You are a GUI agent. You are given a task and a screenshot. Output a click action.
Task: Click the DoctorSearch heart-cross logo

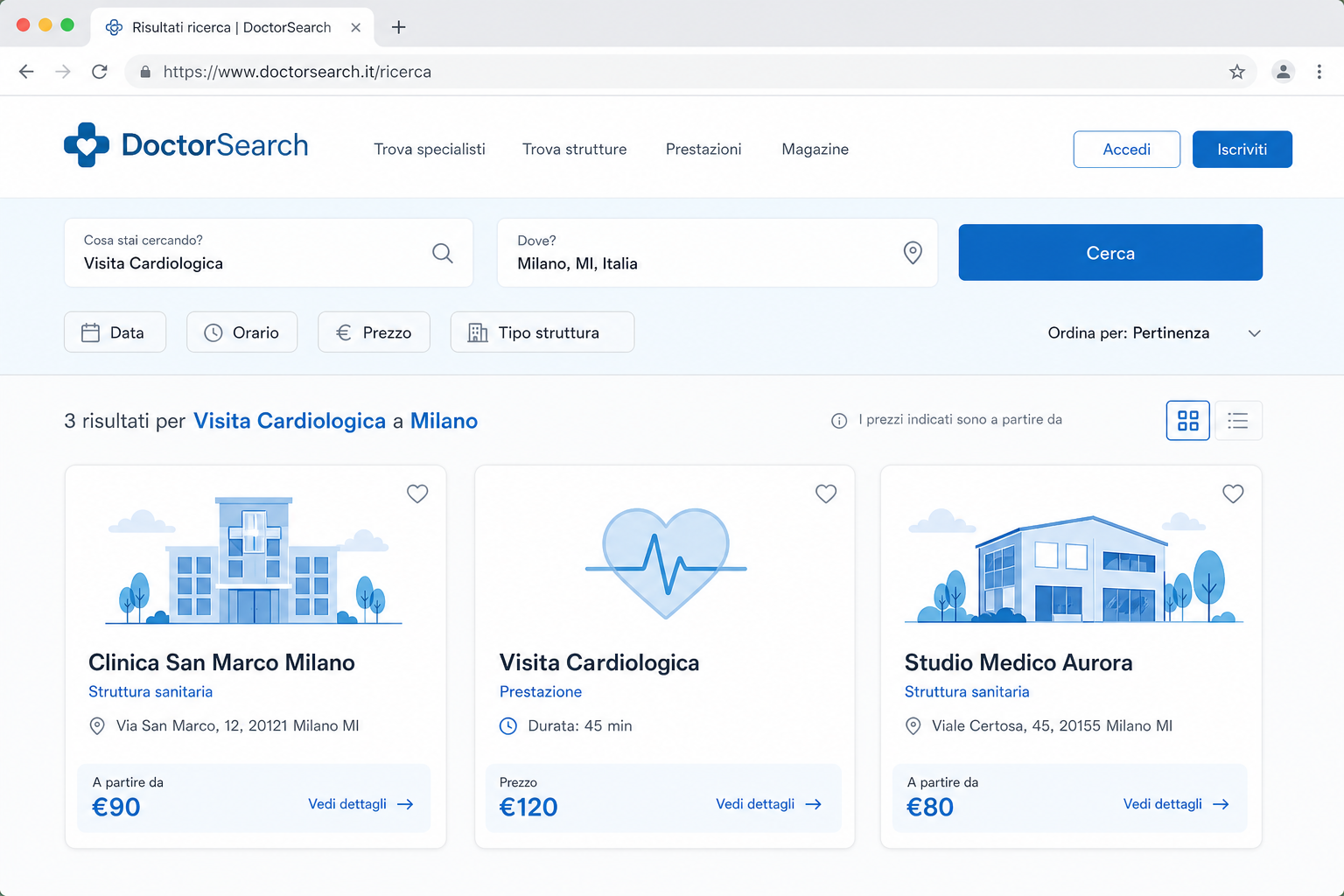(x=87, y=144)
